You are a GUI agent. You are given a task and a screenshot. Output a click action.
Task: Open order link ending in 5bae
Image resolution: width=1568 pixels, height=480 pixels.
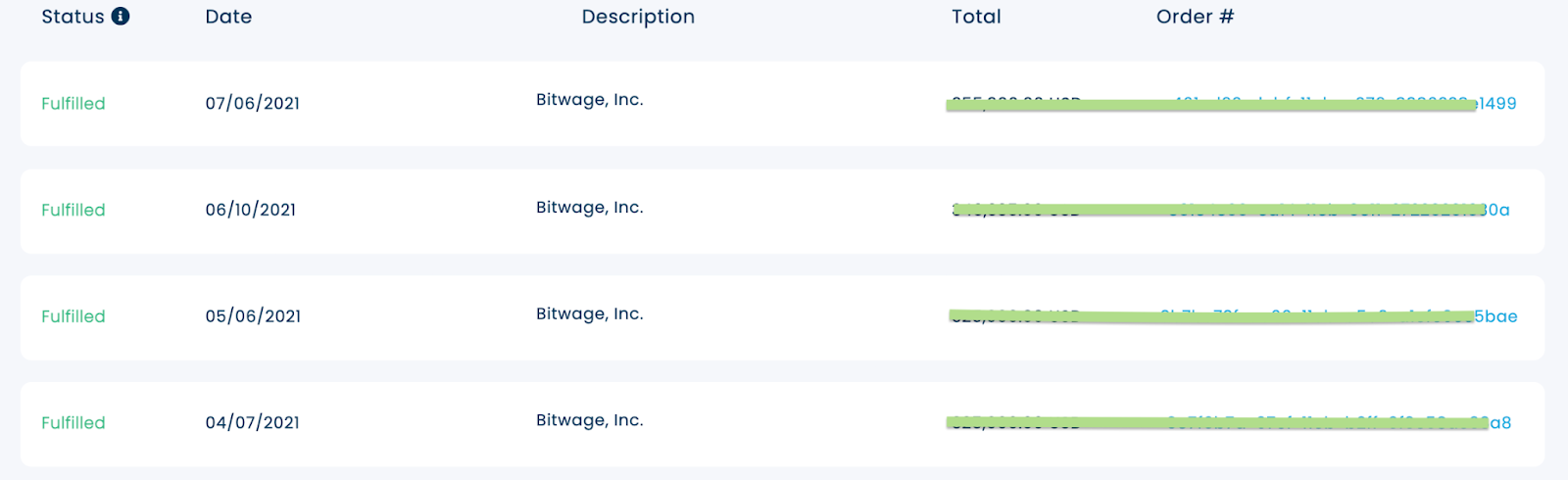coord(1339,316)
